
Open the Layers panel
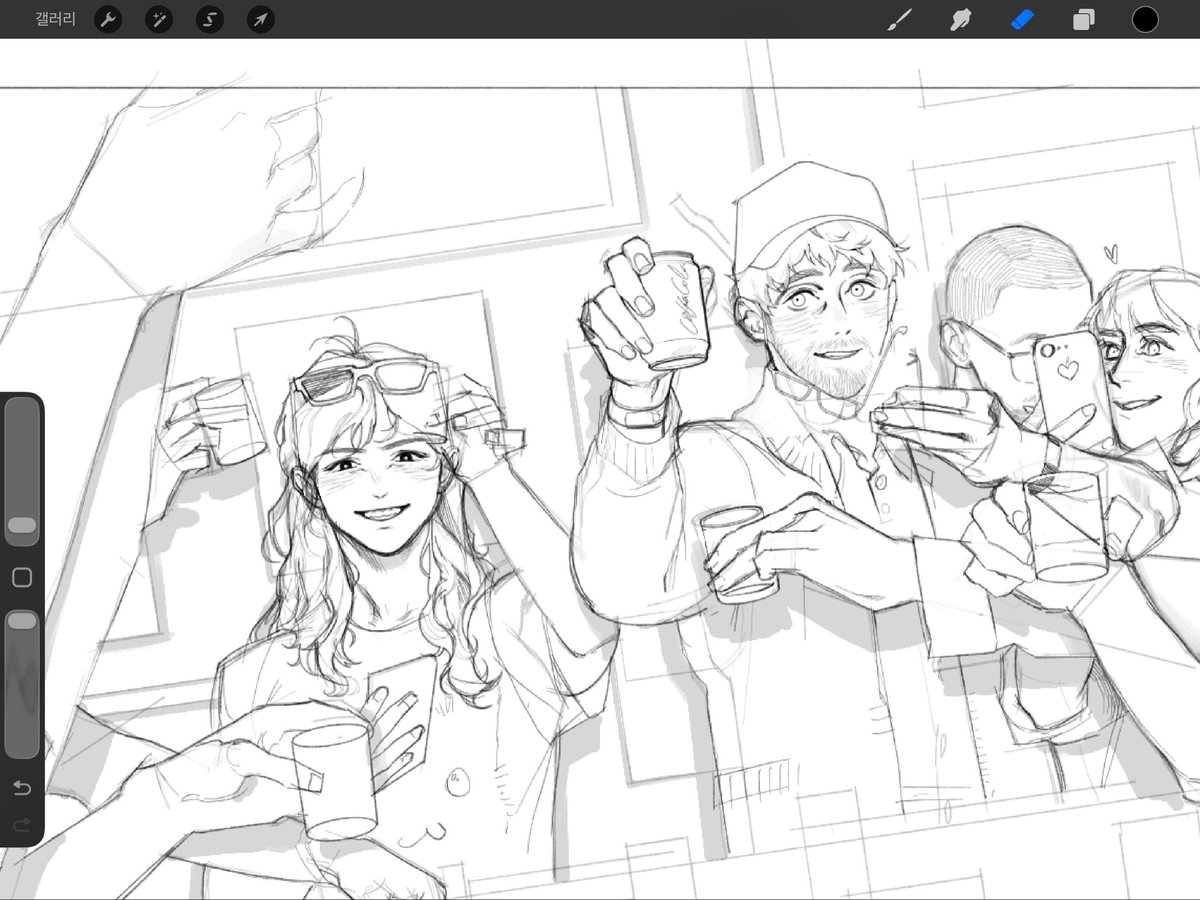click(x=1084, y=19)
